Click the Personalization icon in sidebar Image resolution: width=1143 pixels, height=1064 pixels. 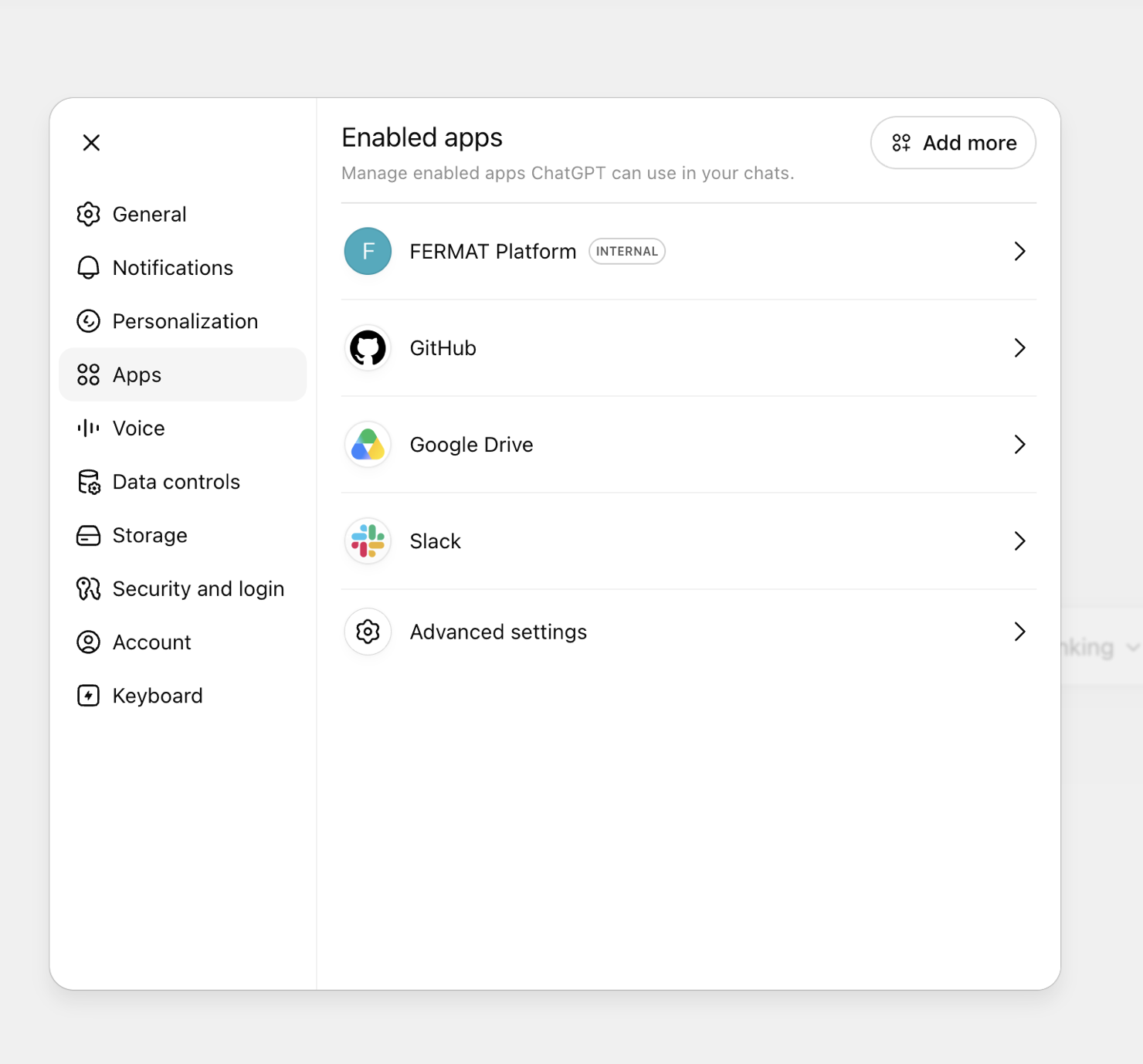(x=89, y=321)
